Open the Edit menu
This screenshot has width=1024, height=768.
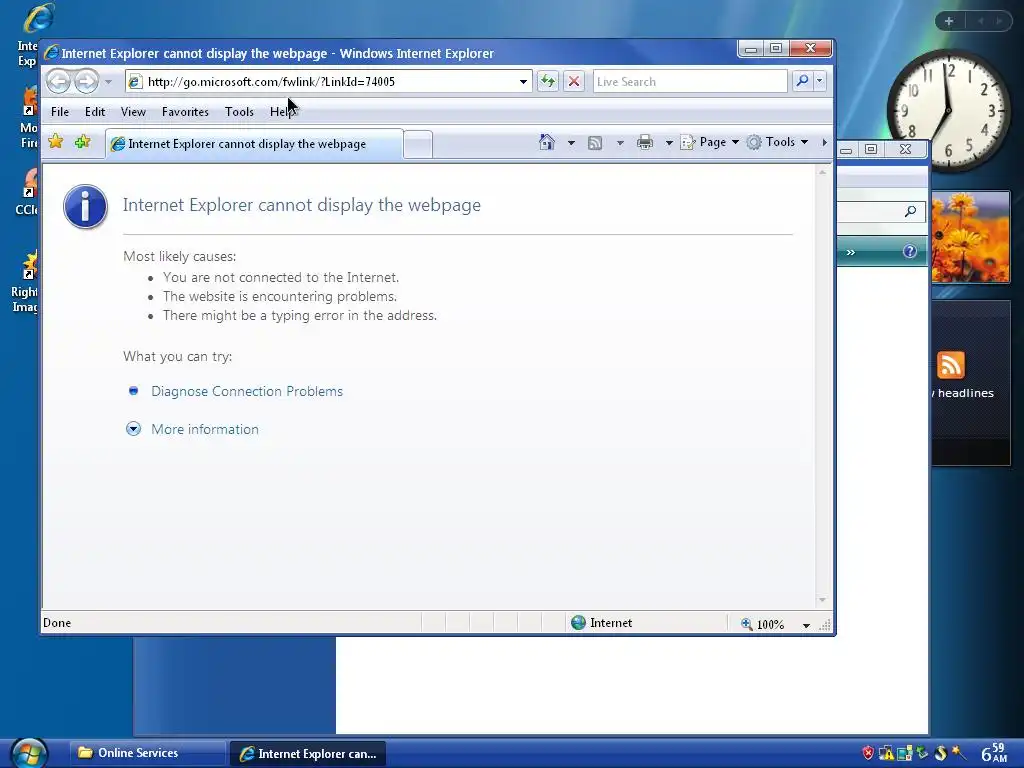point(95,112)
